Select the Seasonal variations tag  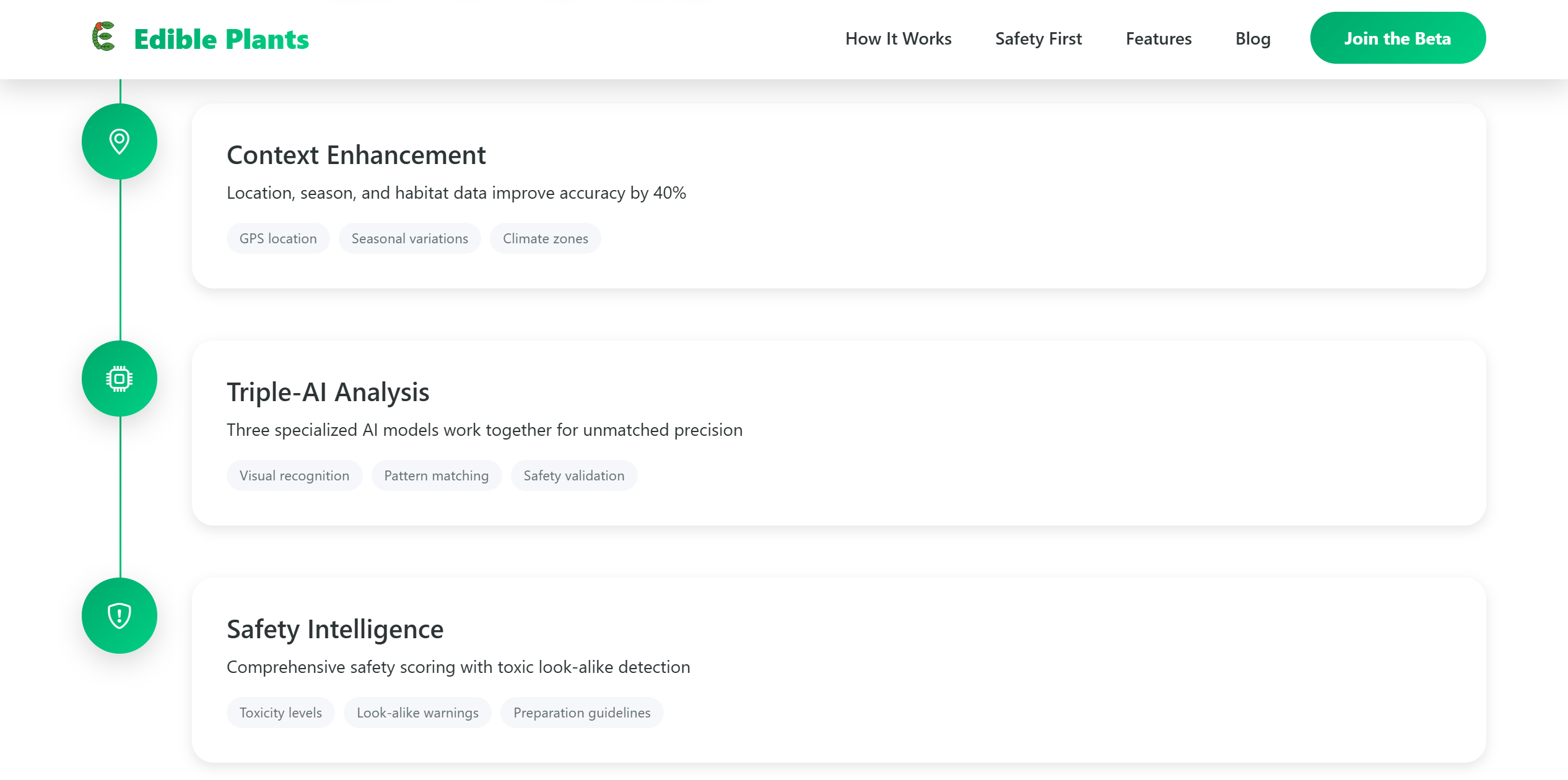[x=409, y=238]
